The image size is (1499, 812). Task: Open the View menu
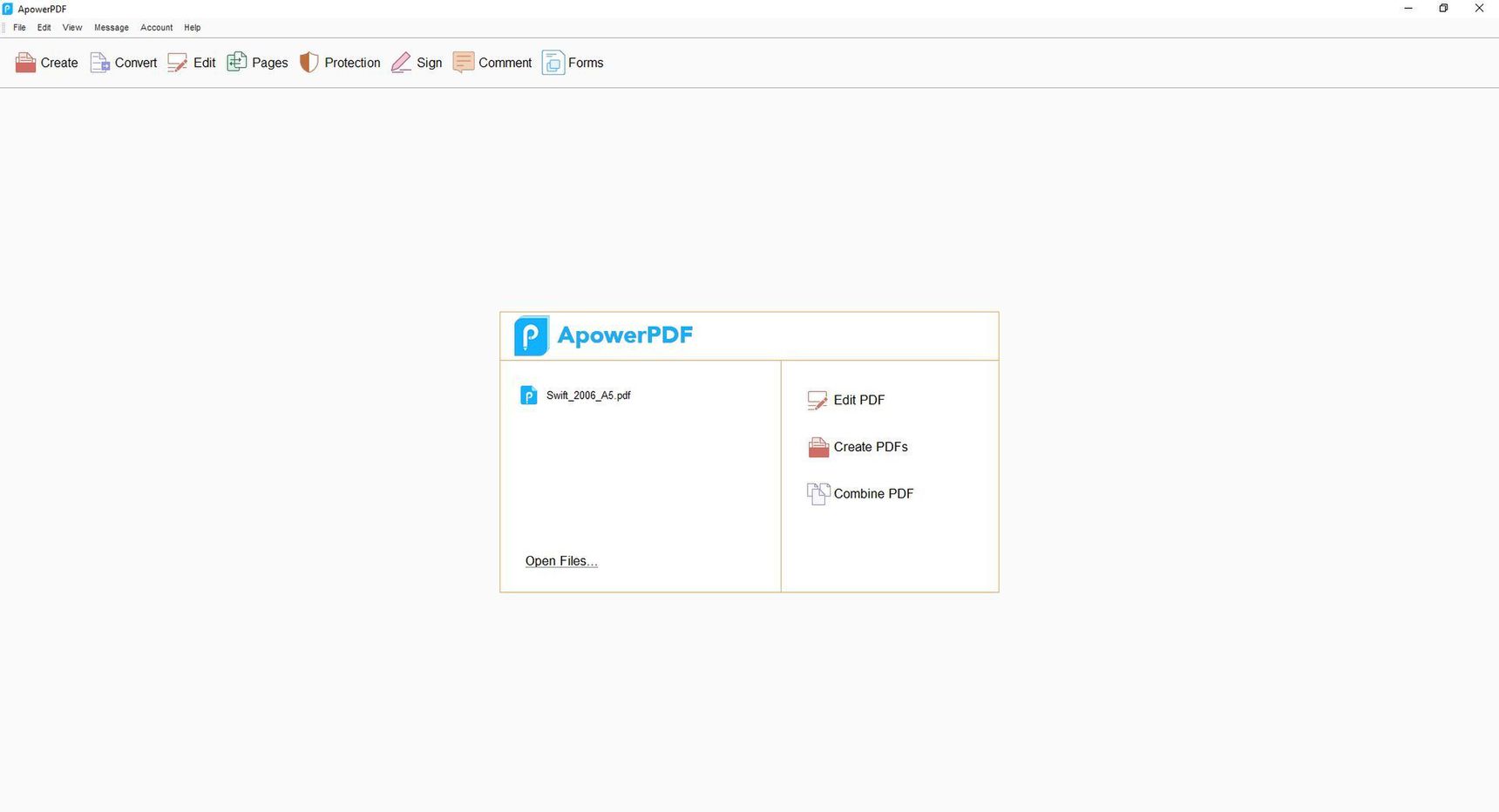pyautogui.click(x=72, y=28)
